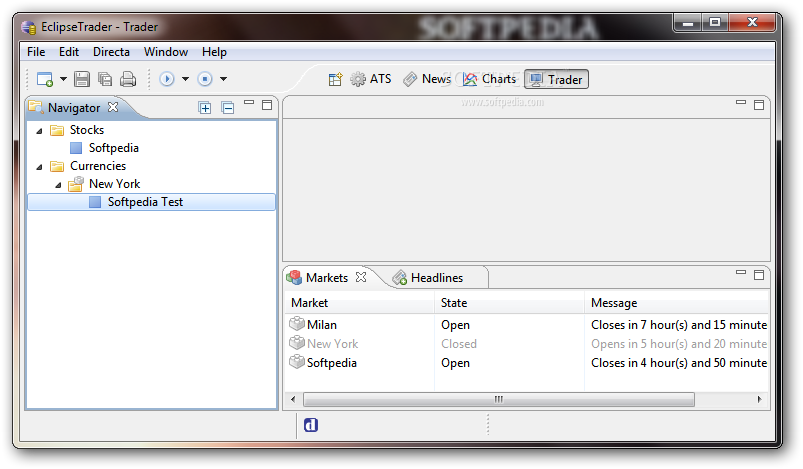Image resolution: width=803 pixels, height=469 pixels.
Task: Switch to the ATS perspective
Action: (371, 79)
